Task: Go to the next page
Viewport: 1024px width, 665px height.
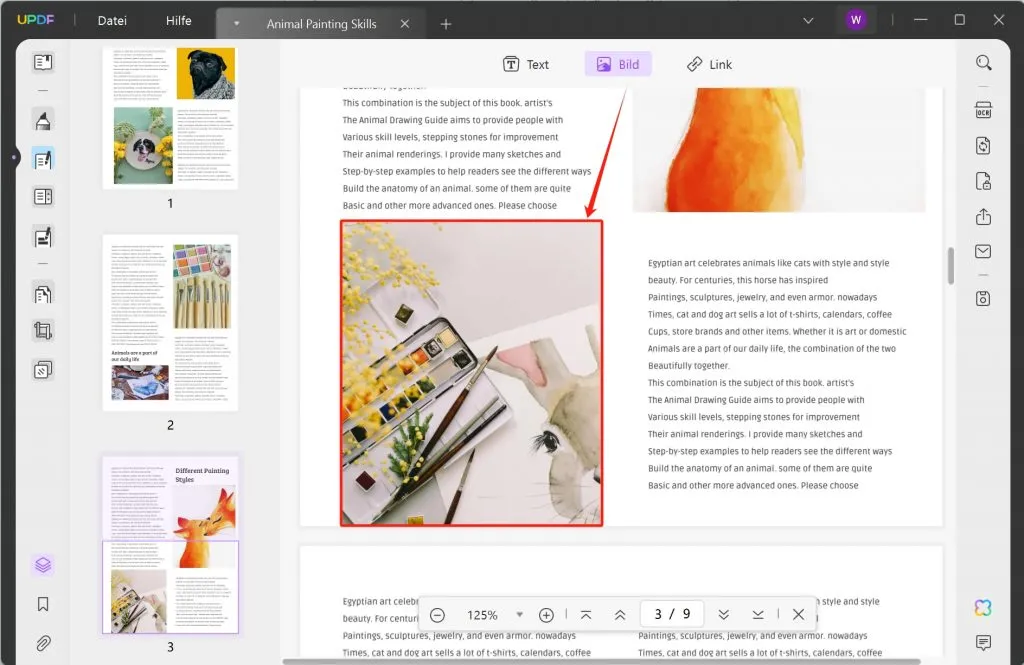Action: 724,615
